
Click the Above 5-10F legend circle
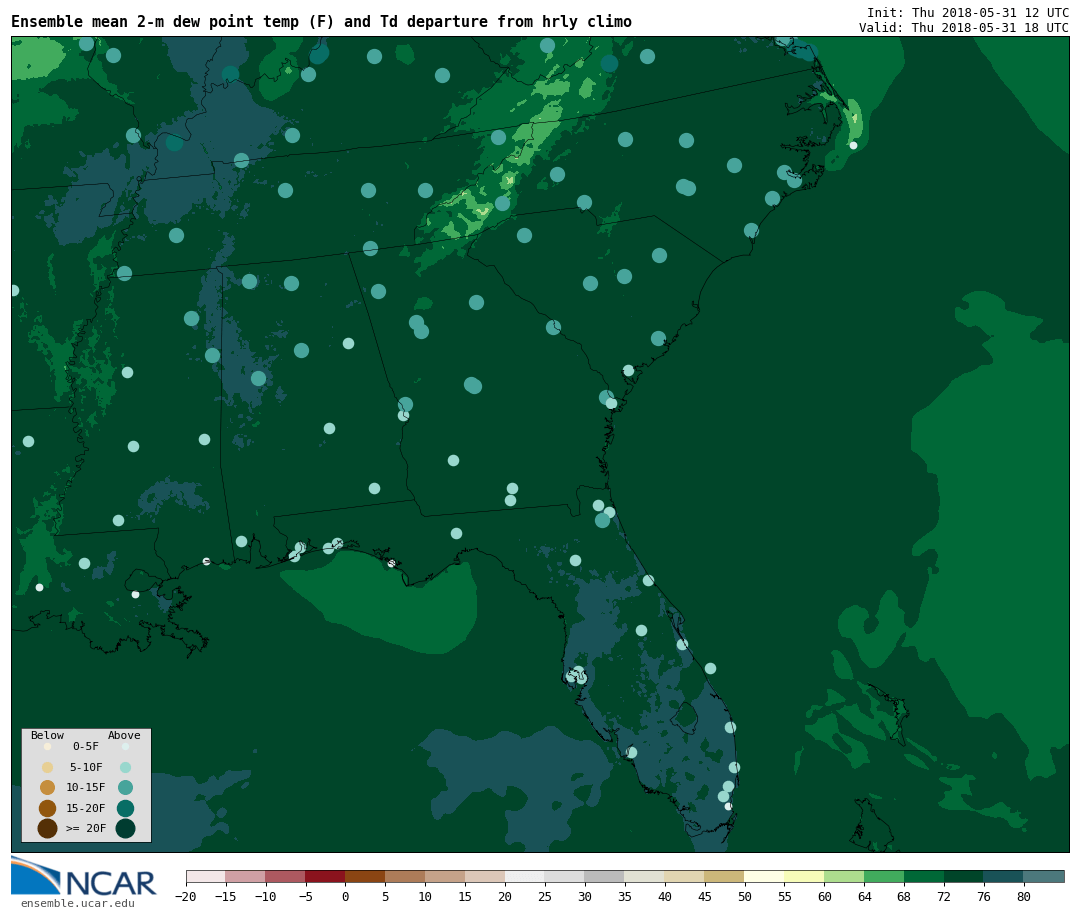[x=125, y=768]
